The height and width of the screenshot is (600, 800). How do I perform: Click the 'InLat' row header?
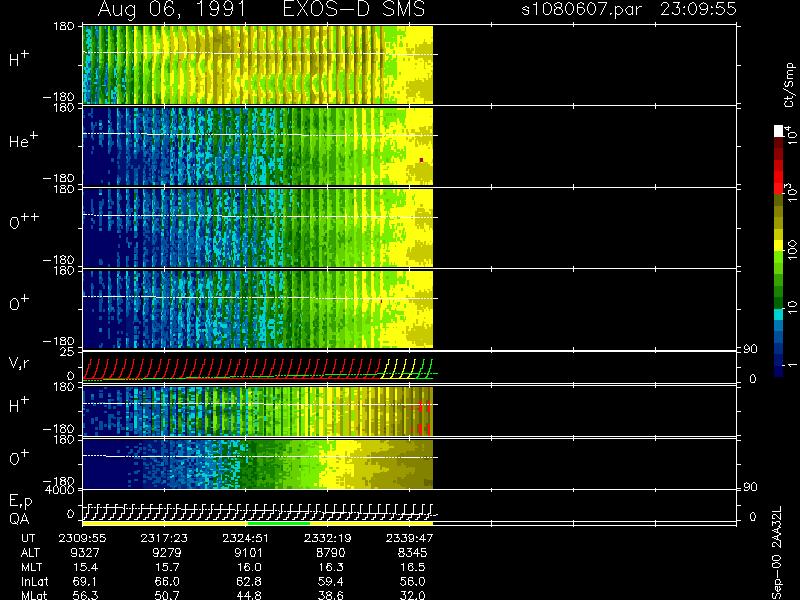(x=34, y=581)
